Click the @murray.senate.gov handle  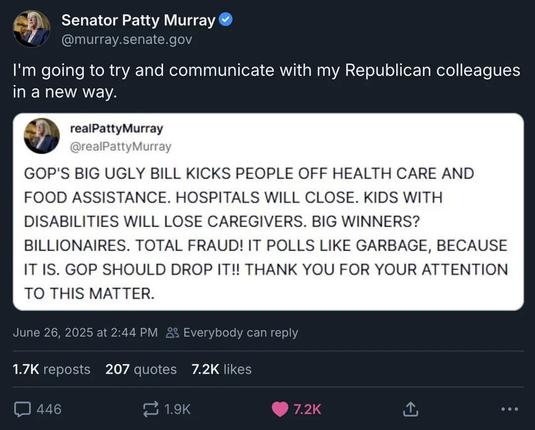point(127,40)
